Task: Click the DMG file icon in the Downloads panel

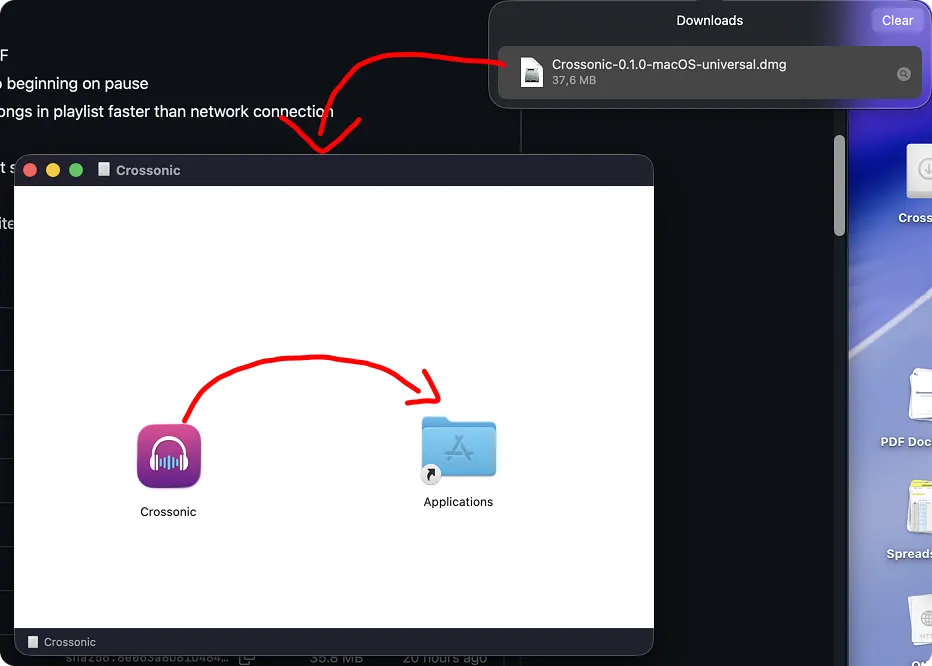Action: click(x=531, y=72)
